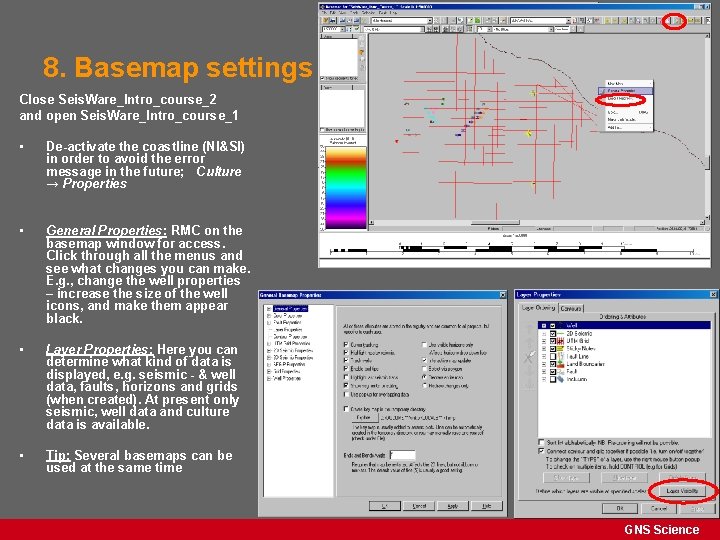Viewport: 720px width, 540px height.
Task: Open the File menu of the basemap window
Action: pyautogui.click(x=325, y=13)
